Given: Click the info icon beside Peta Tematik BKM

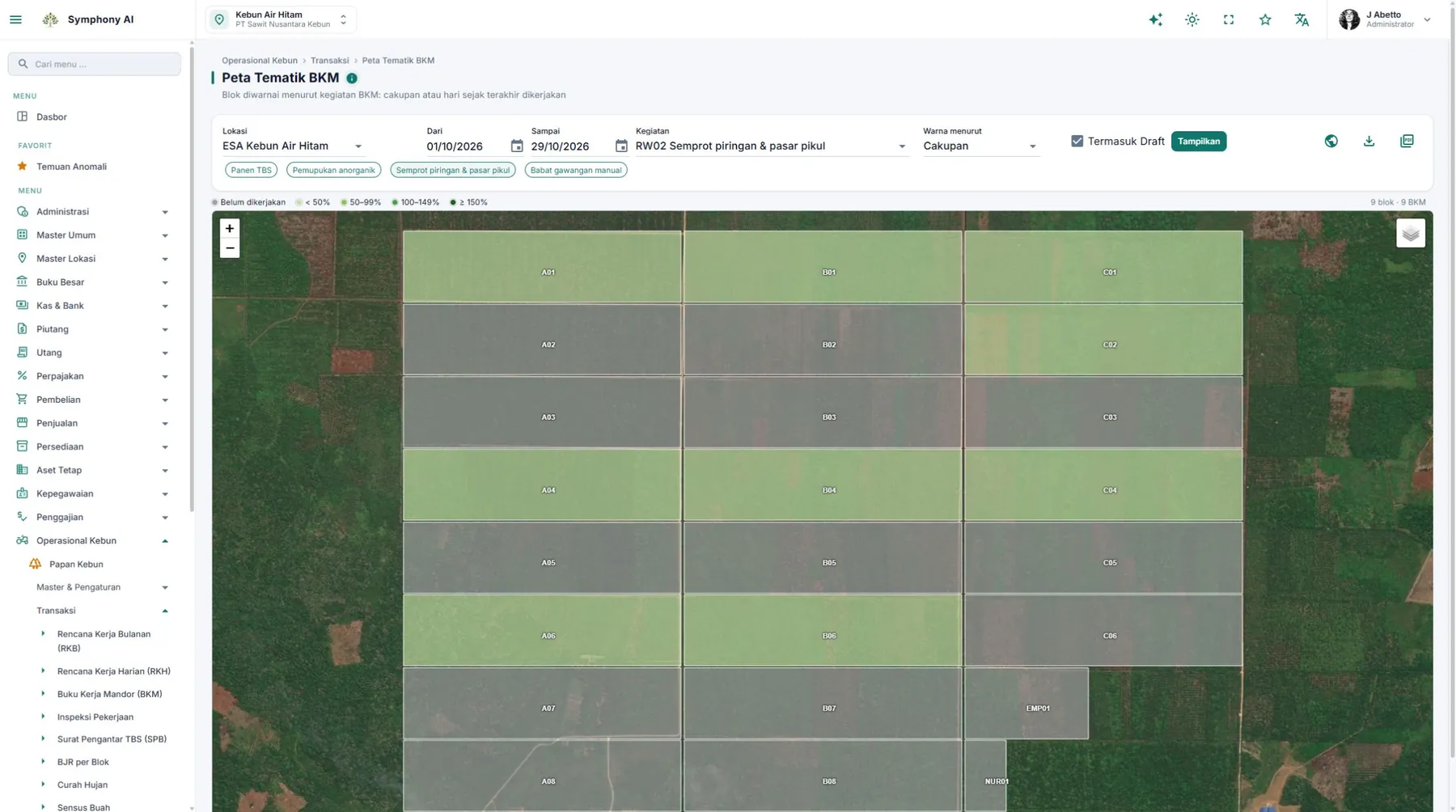Looking at the screenshot, I should tap(352, 78).
